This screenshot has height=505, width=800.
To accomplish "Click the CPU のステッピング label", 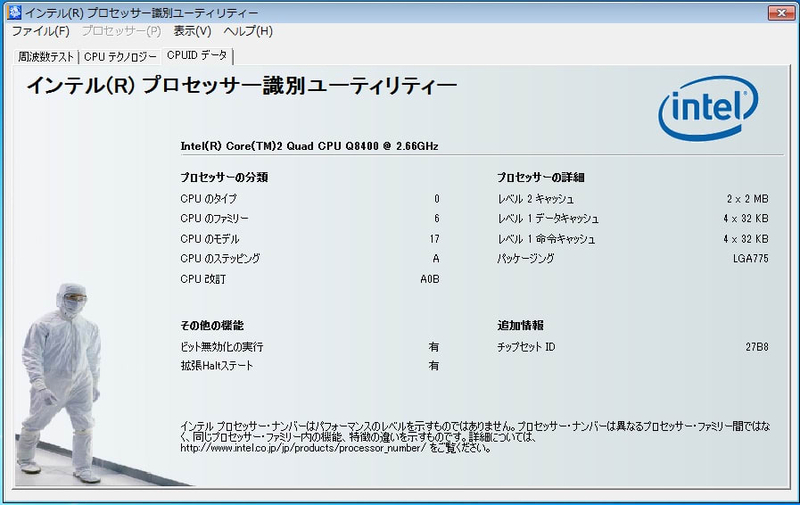I will click(220, 259).
